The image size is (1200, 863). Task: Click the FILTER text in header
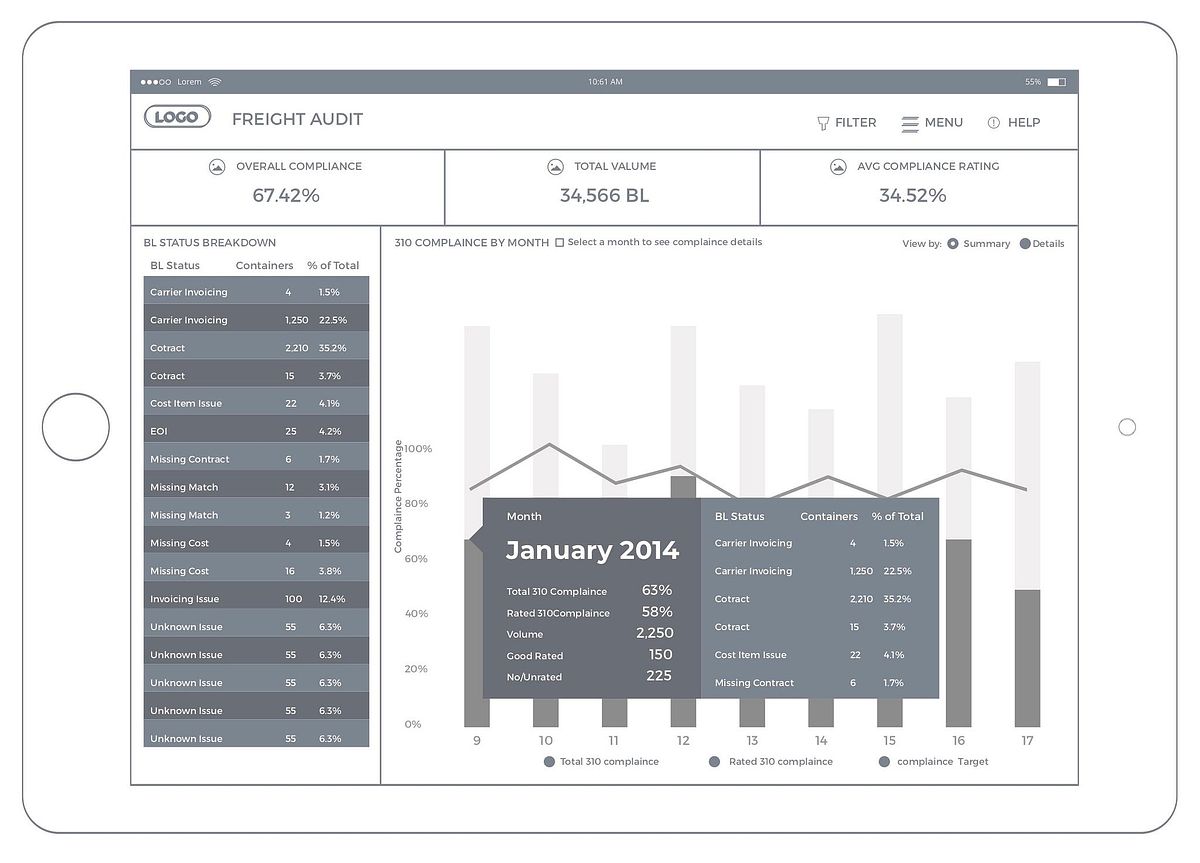pos(855,122)
